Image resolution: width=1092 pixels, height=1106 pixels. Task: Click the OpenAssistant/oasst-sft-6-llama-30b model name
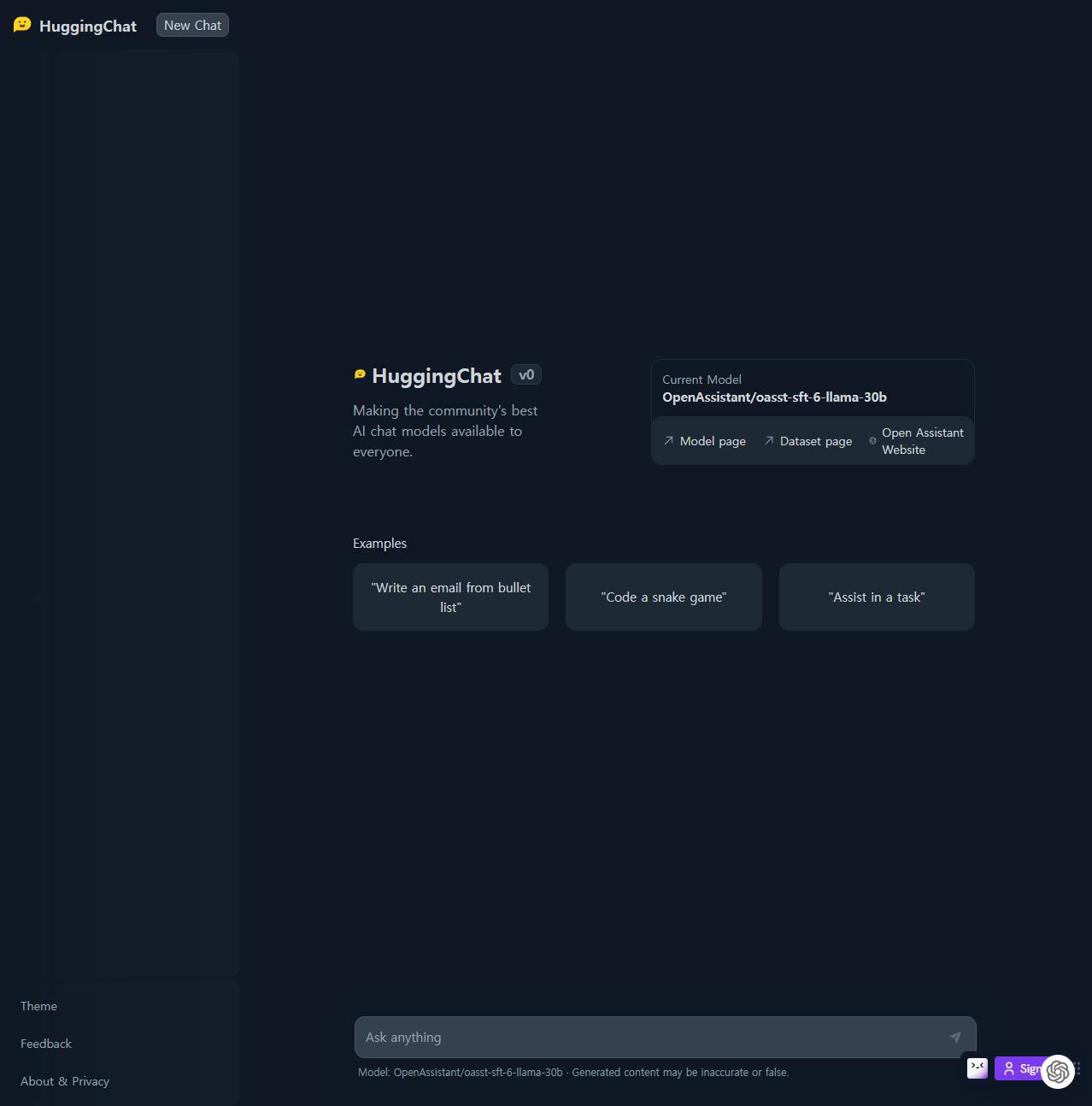coord(774,397)
